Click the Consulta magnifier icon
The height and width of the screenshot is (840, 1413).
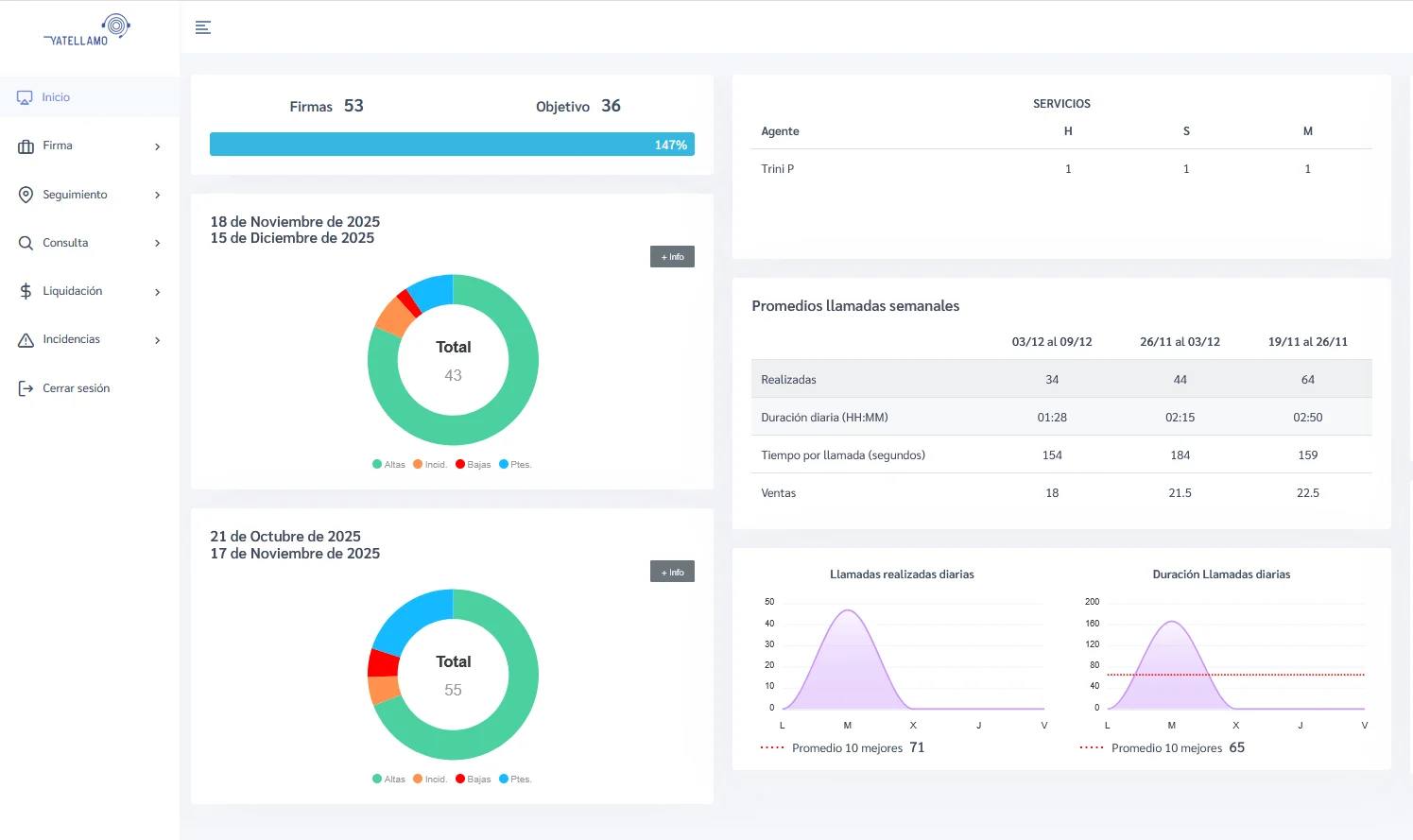point(26,243)
